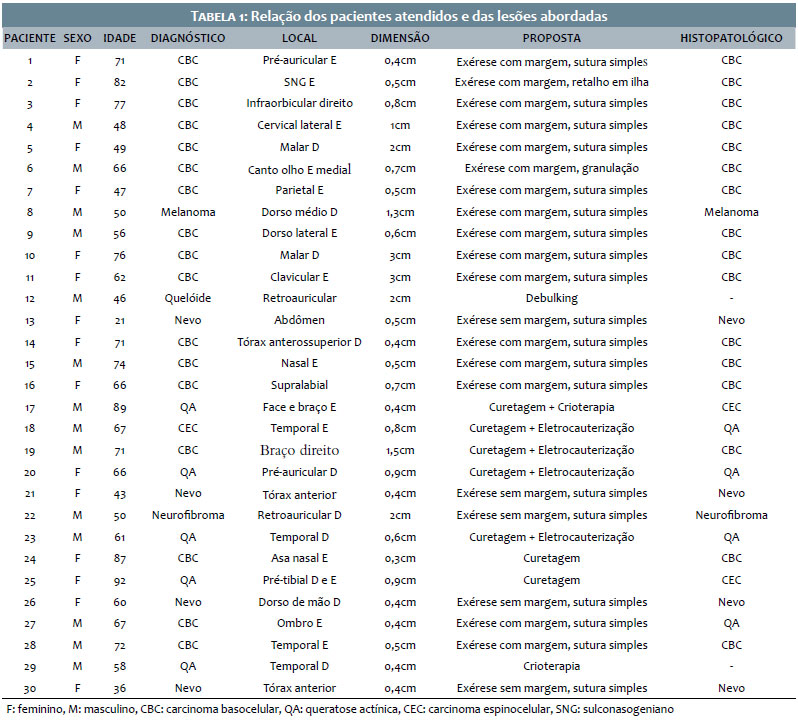Click the 'Nasal E' cell
This screenshot has height=720, width=798.
299,363
